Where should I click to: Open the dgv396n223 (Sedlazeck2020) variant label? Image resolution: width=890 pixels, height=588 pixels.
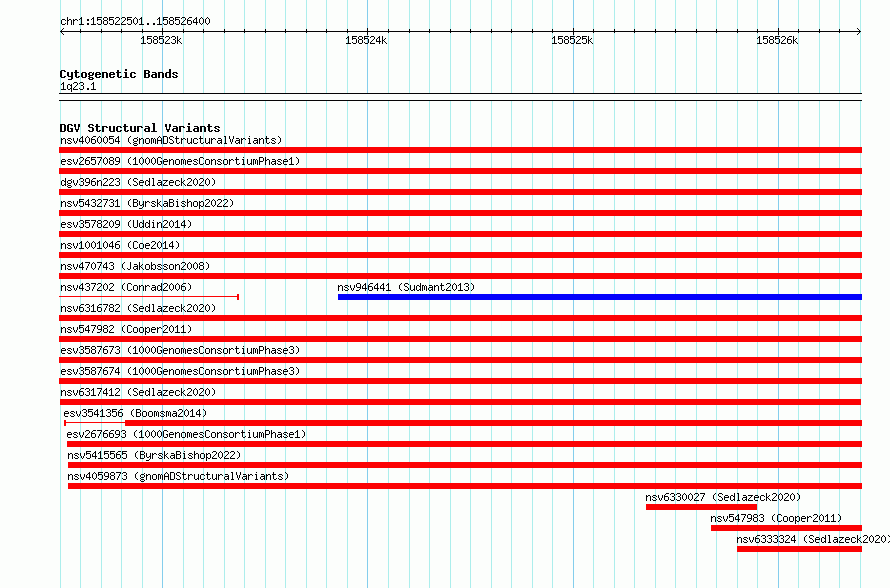(138, 182)
